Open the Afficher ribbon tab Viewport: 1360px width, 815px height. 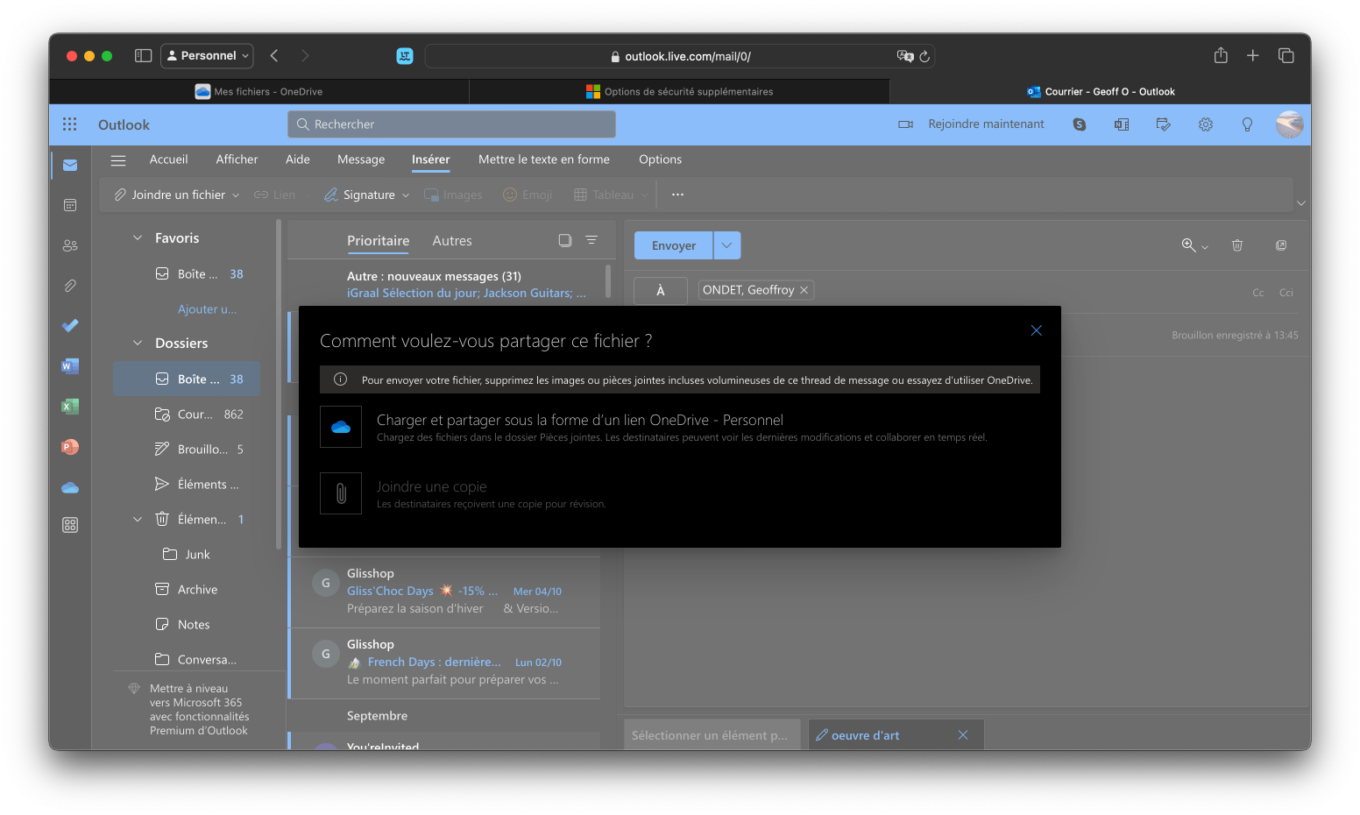[237, 159]
